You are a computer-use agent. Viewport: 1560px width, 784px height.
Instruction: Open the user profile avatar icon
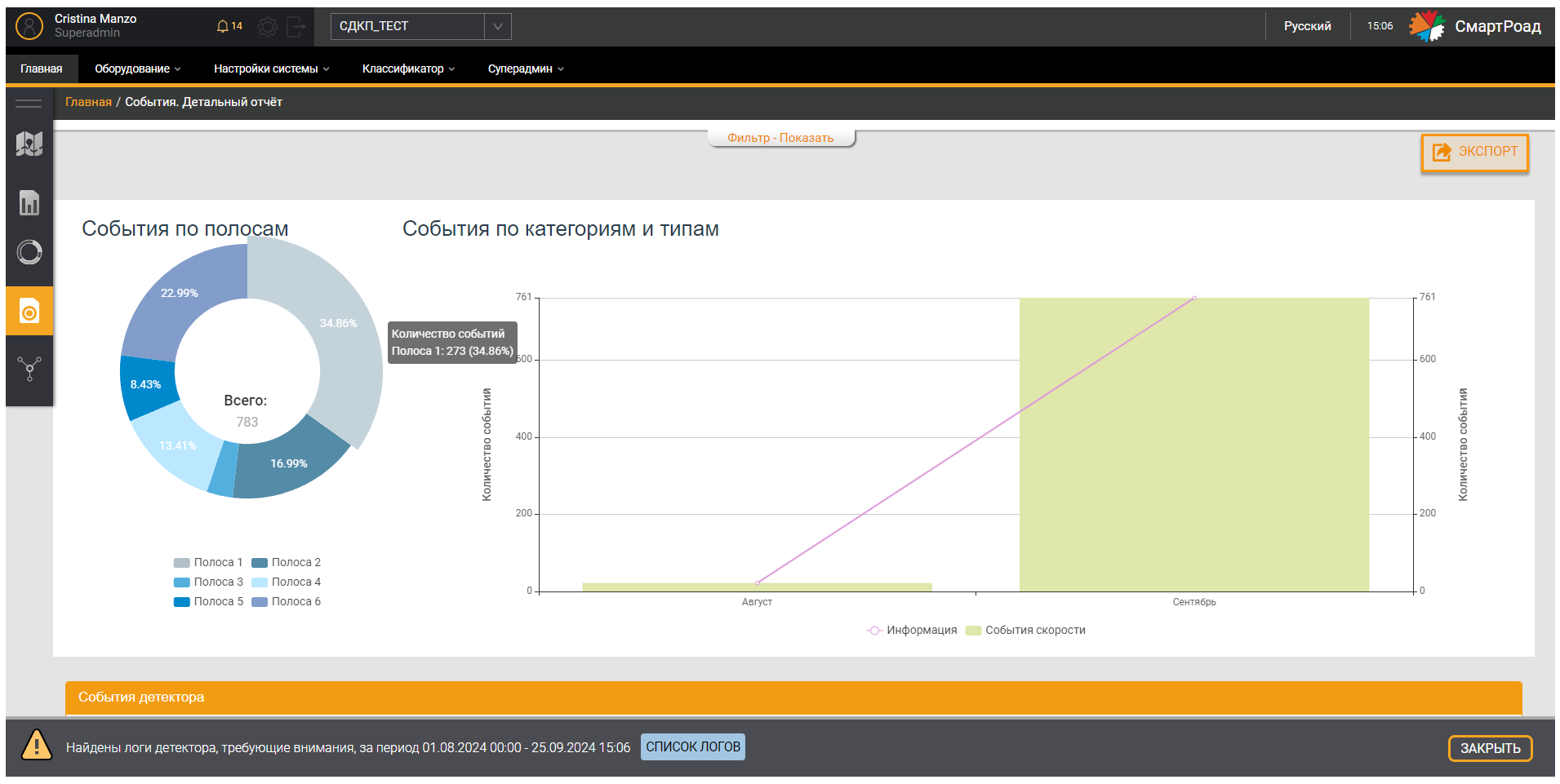pos(29,26)
